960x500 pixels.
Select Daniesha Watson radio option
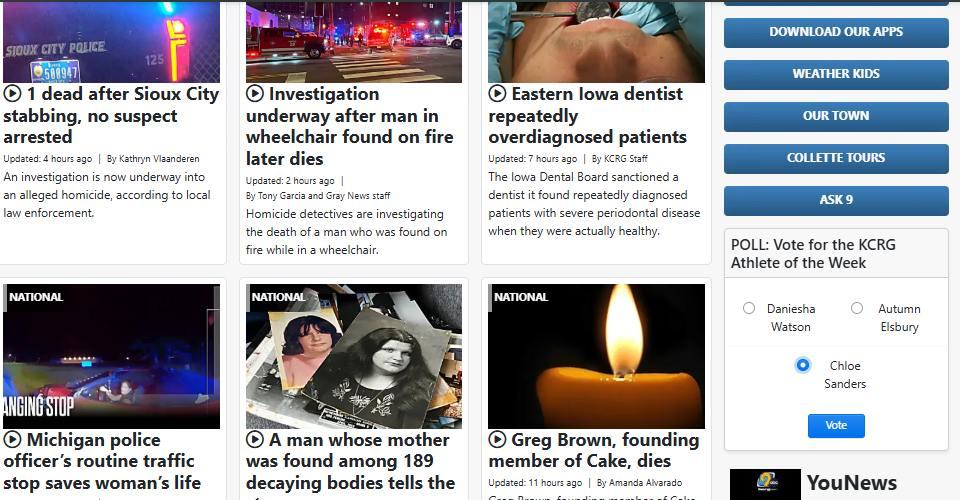(x=749, y=308)
